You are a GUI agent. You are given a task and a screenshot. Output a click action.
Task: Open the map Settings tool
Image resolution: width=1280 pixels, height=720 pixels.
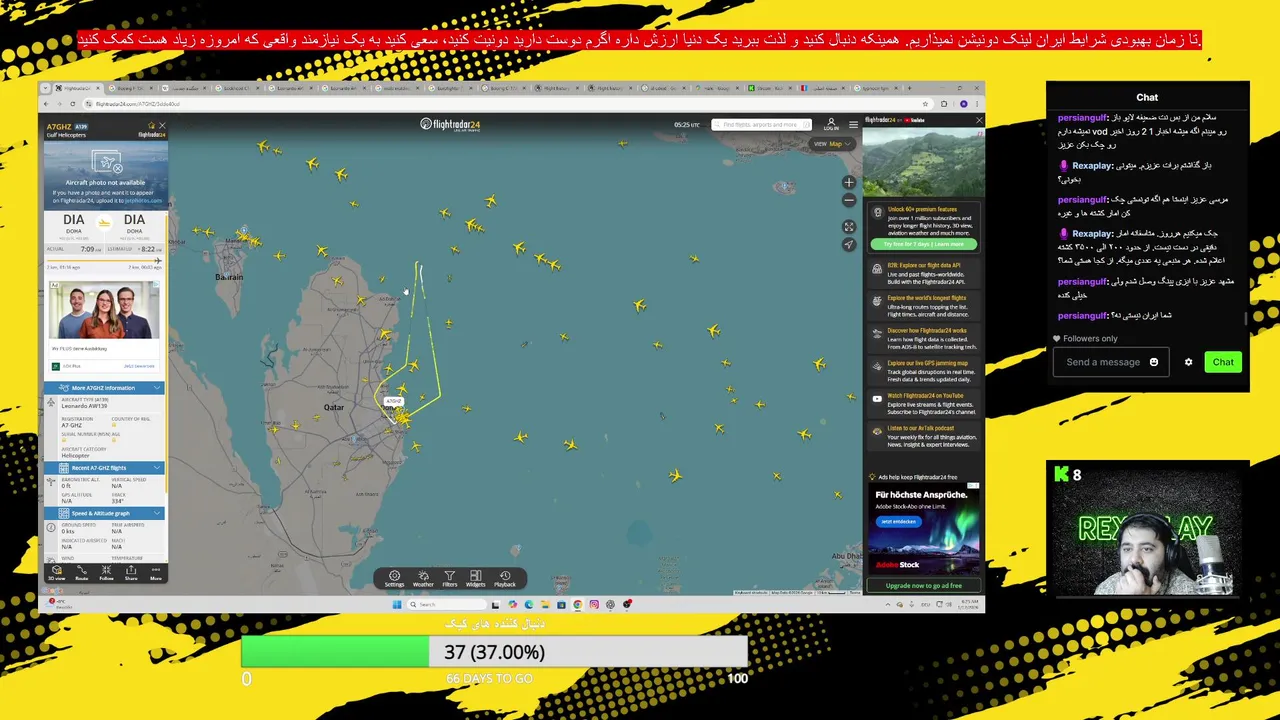(394, 579)
